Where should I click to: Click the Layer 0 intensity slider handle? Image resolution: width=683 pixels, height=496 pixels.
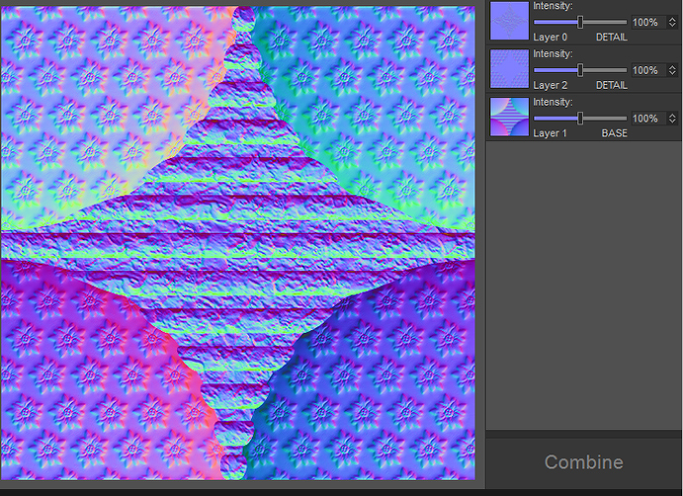580,22
